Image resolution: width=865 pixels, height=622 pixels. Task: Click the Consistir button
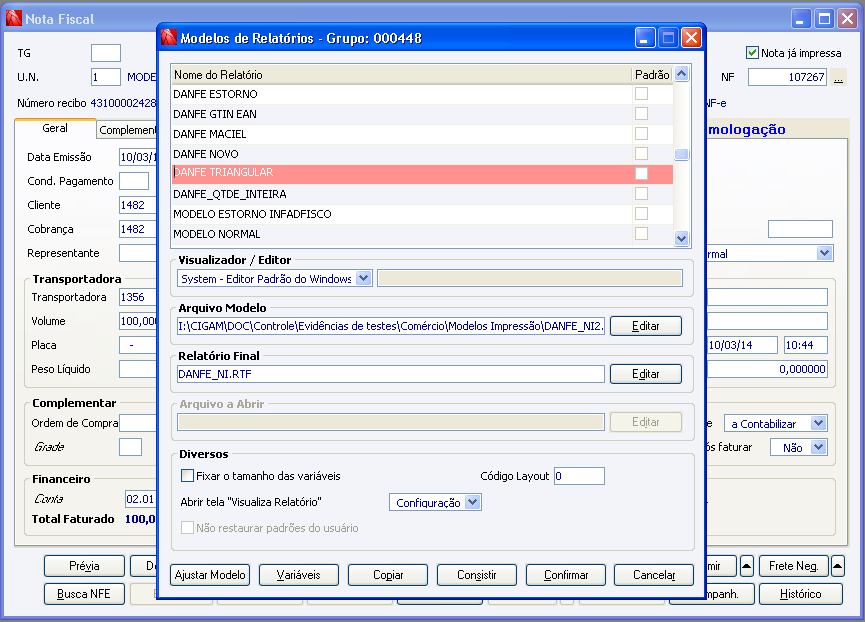pyautogui.click(x=477, y=575)
